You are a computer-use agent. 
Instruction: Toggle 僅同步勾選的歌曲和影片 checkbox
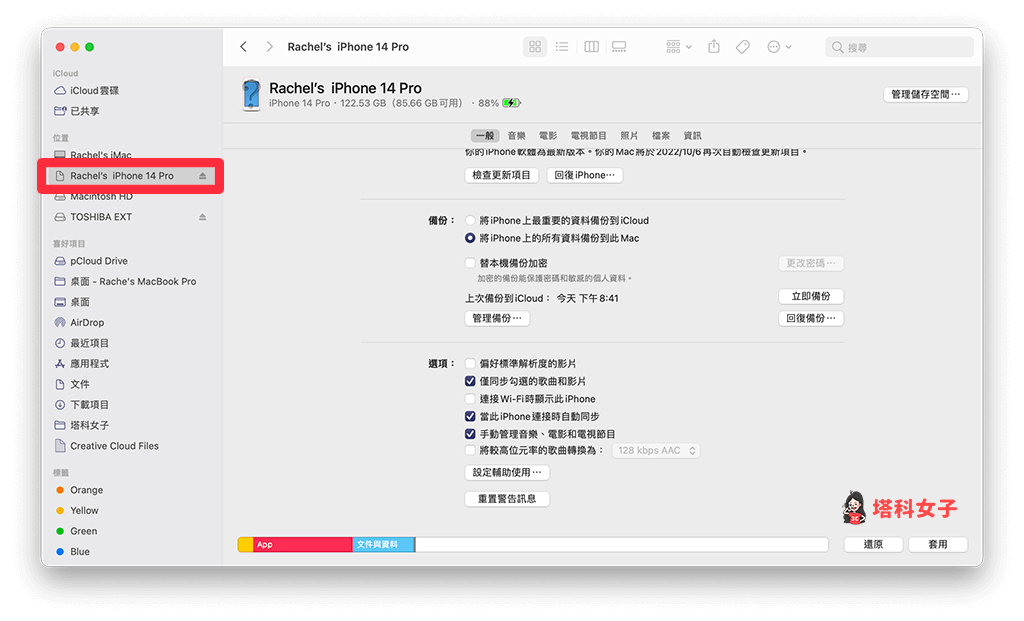[470, 381]
